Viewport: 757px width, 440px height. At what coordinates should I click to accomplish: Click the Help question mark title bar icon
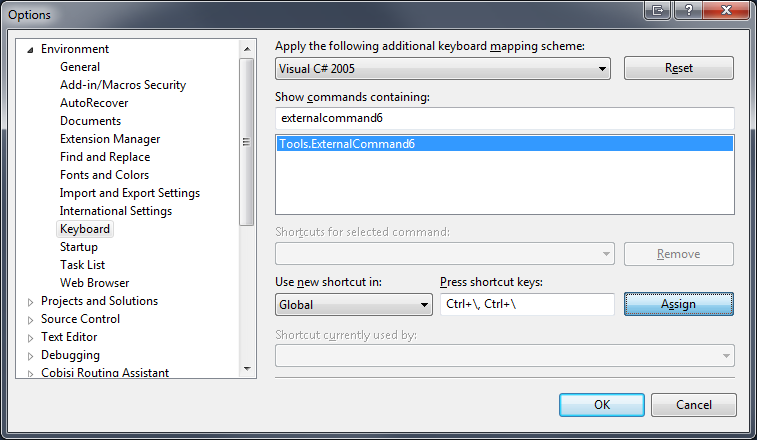pos(688,10)
